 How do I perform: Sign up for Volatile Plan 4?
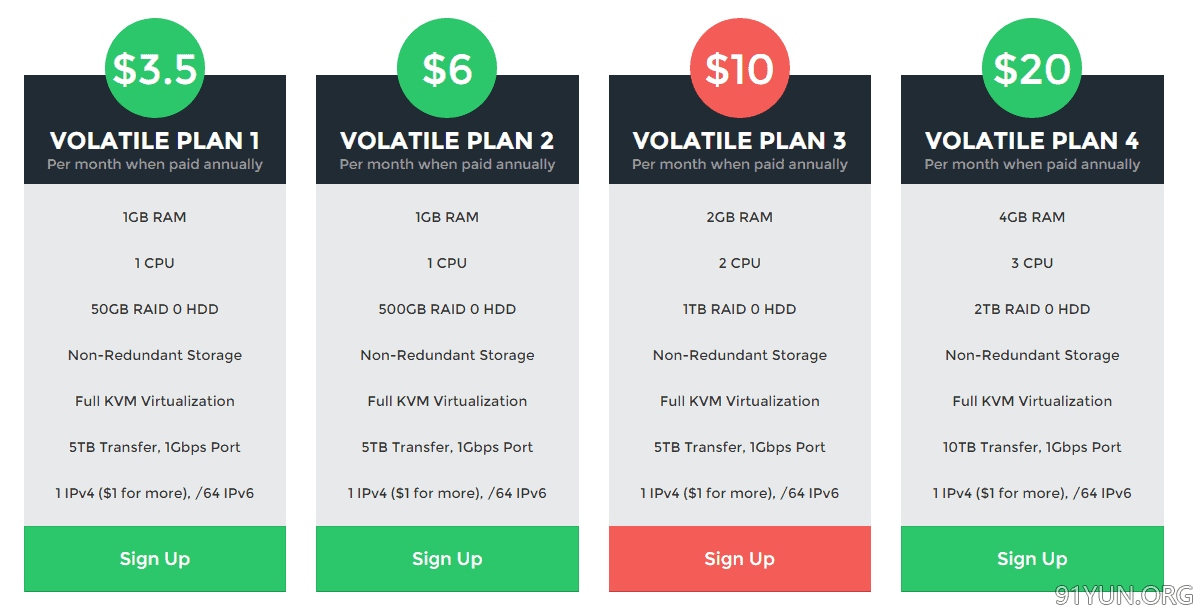pyautogui.click(x=1032, y=558)
